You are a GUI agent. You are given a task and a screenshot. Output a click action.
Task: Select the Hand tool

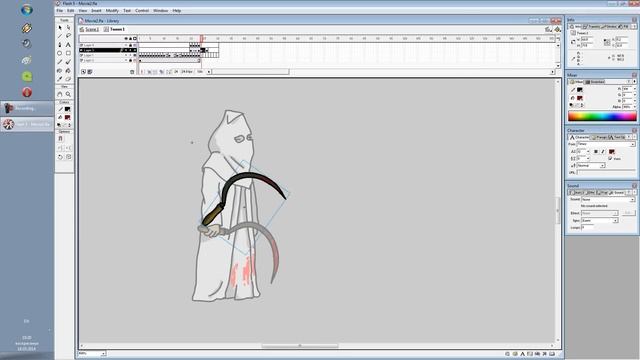tap(60, 94)
